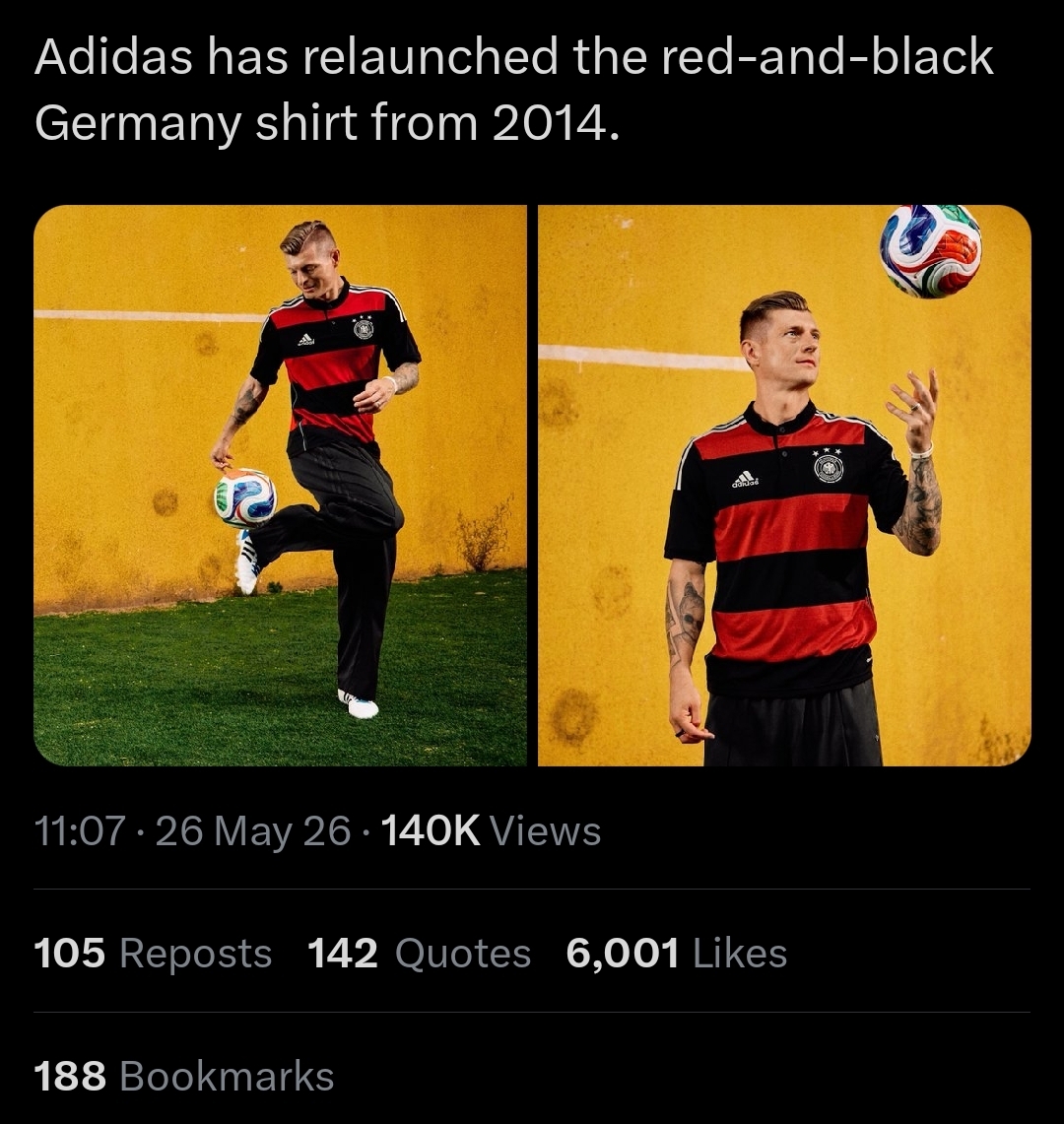Click the raised white boot near ball
This screenshot has width=1064, height=1124.
click(x=246, y=563)
